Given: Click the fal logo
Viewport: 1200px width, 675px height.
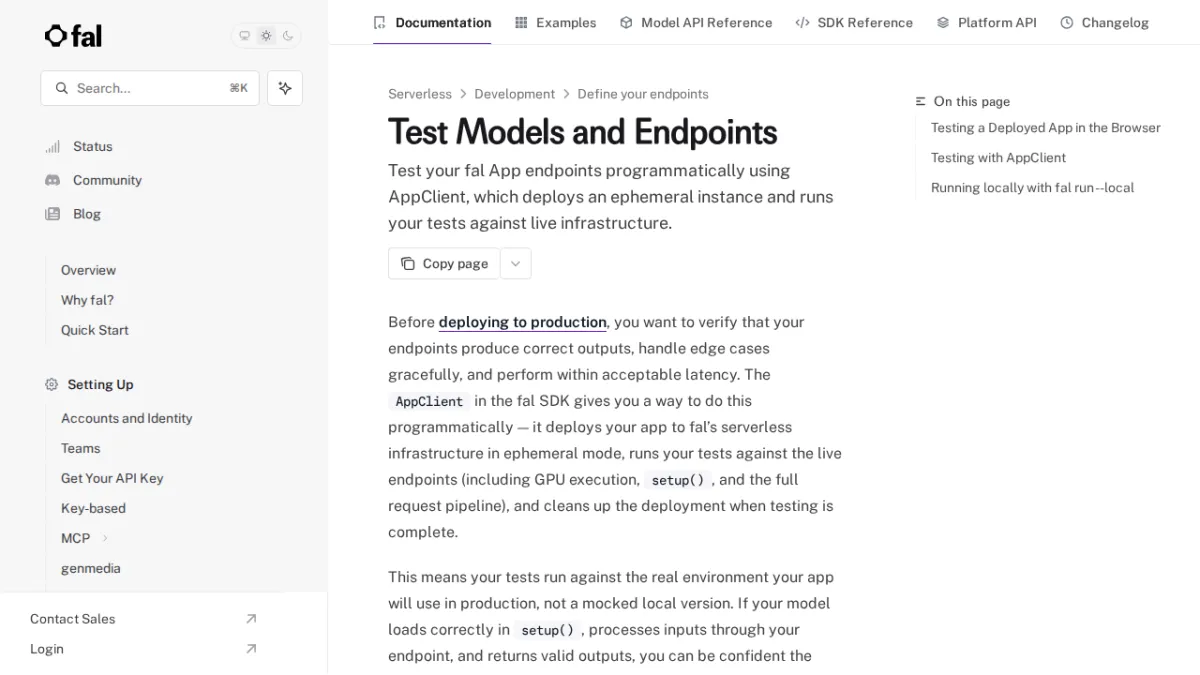Looking at the screenshot, I should [73, 36].
